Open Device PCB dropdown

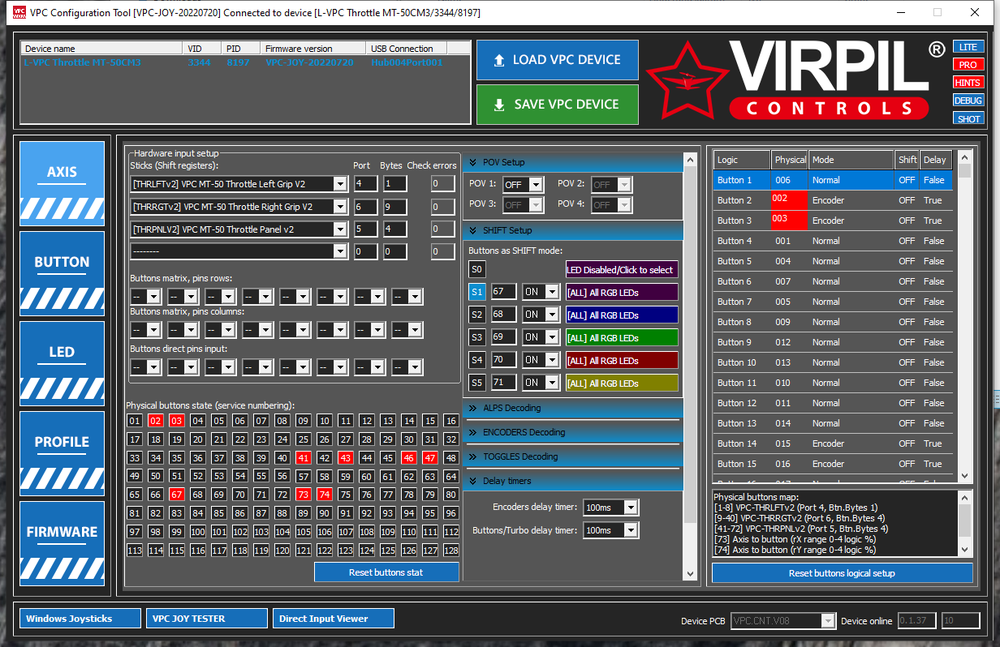pos(828,620)
